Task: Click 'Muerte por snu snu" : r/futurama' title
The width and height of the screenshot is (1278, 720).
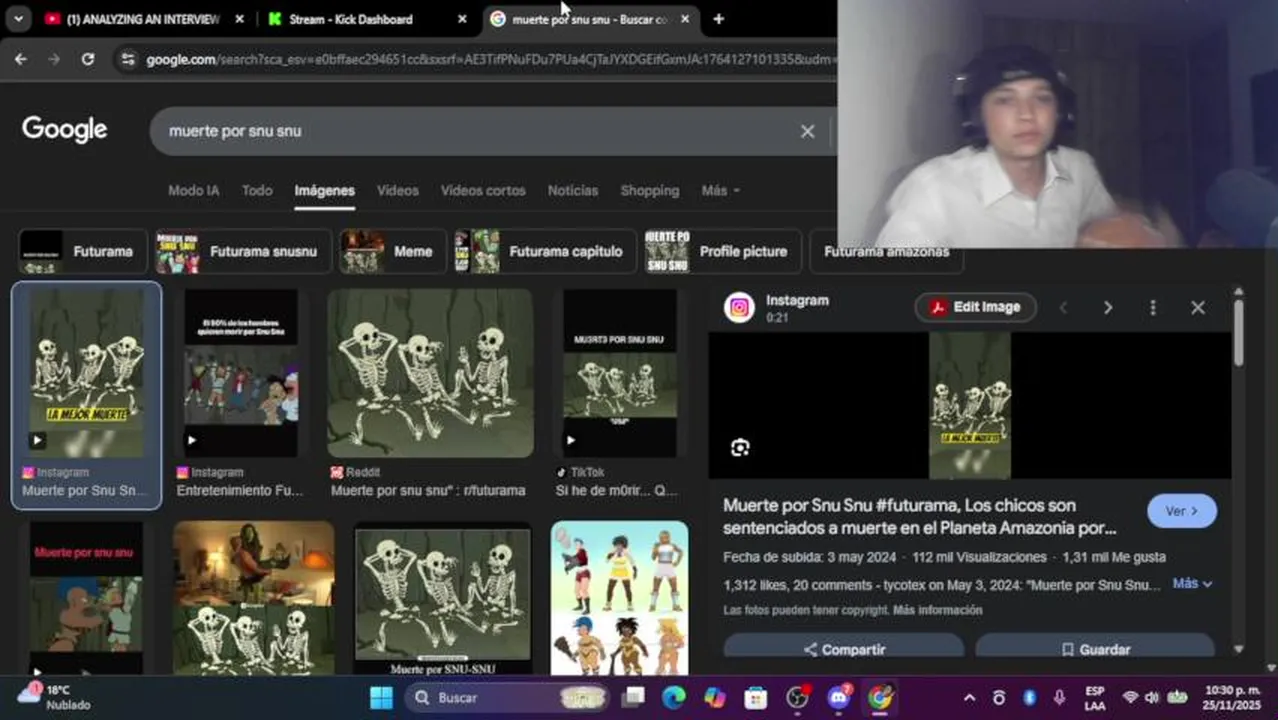Action: coord(428,491)
